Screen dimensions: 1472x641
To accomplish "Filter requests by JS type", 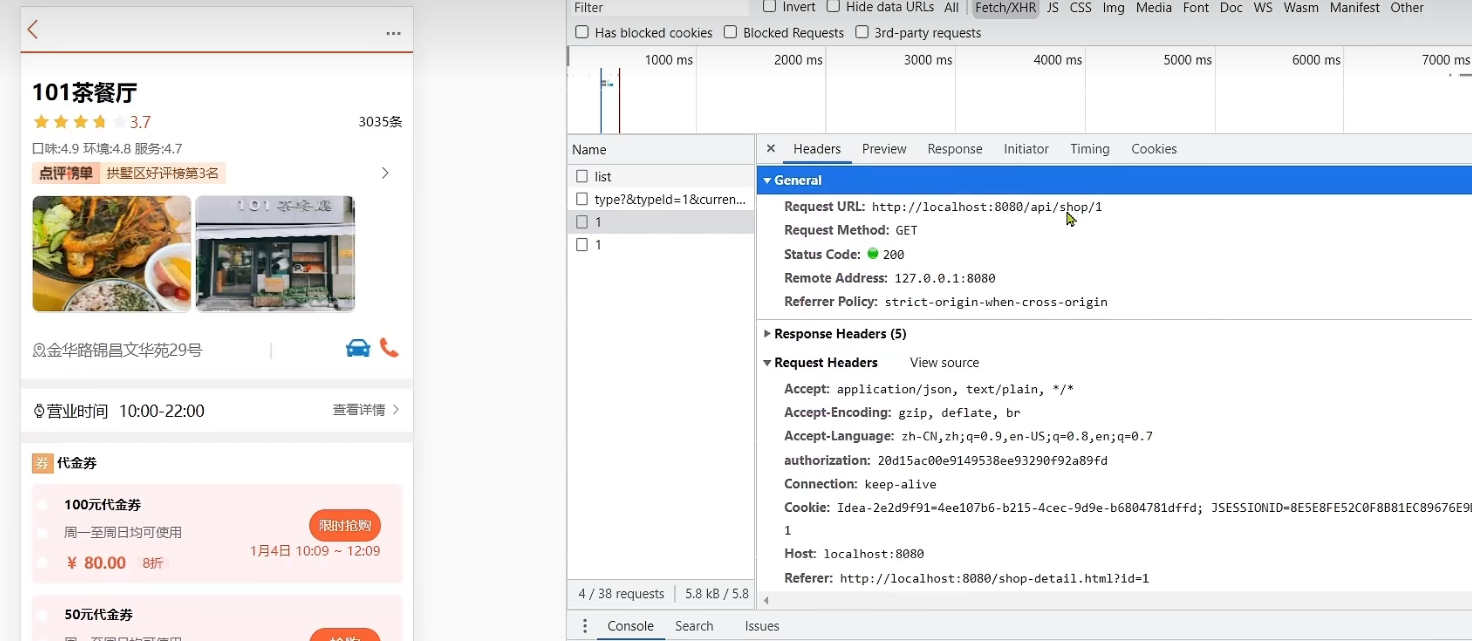I will 1053,8.
